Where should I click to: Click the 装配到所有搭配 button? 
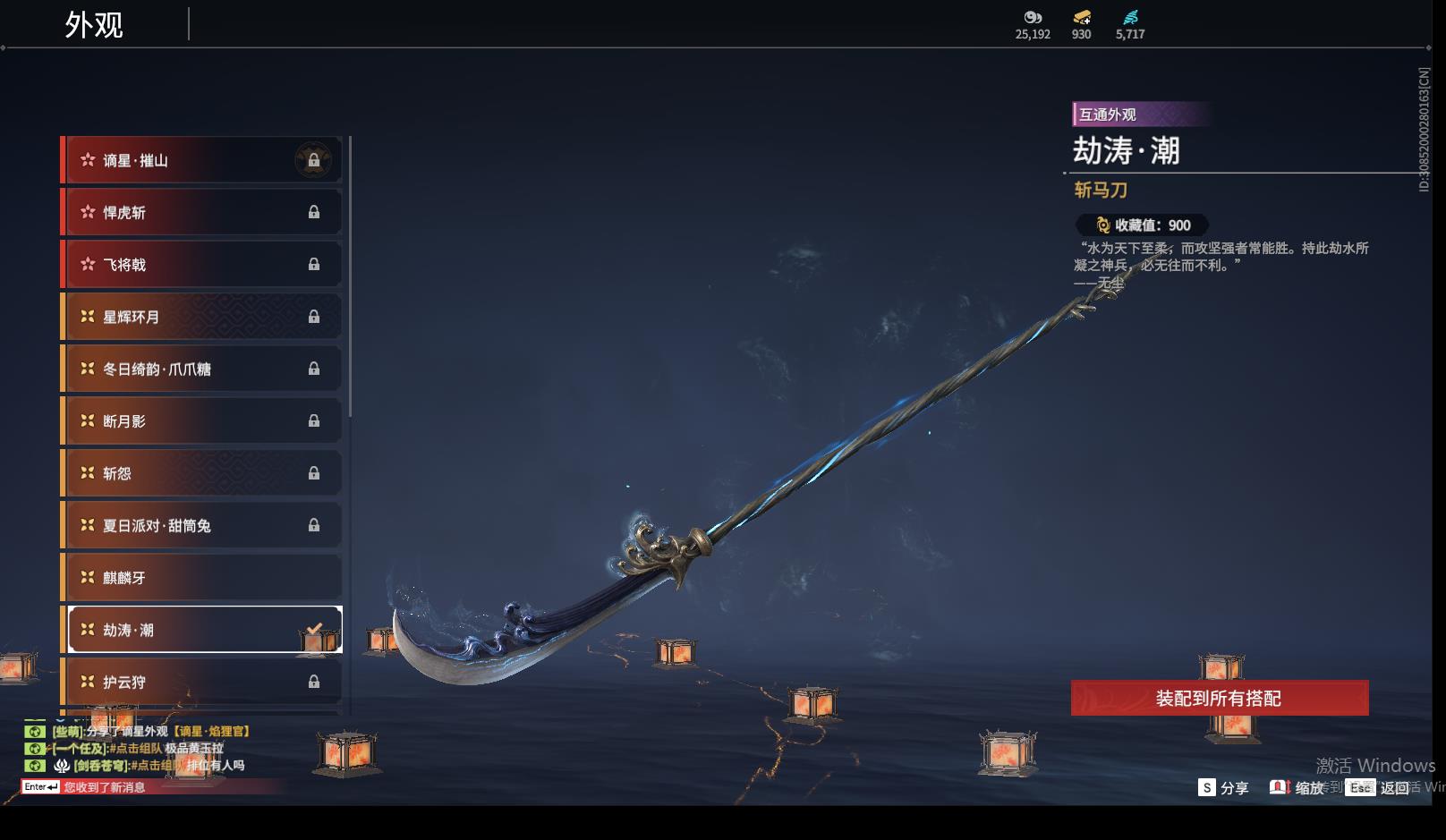click(x=1220, y=698)
